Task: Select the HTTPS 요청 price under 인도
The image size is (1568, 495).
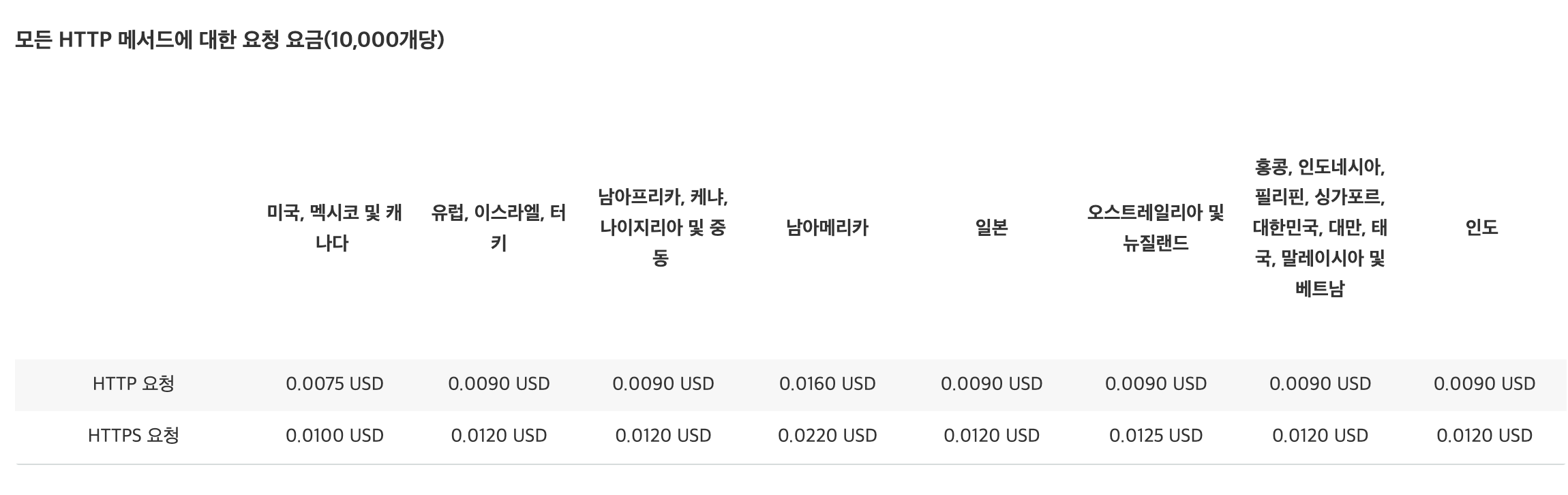Action: [1485, 436]
